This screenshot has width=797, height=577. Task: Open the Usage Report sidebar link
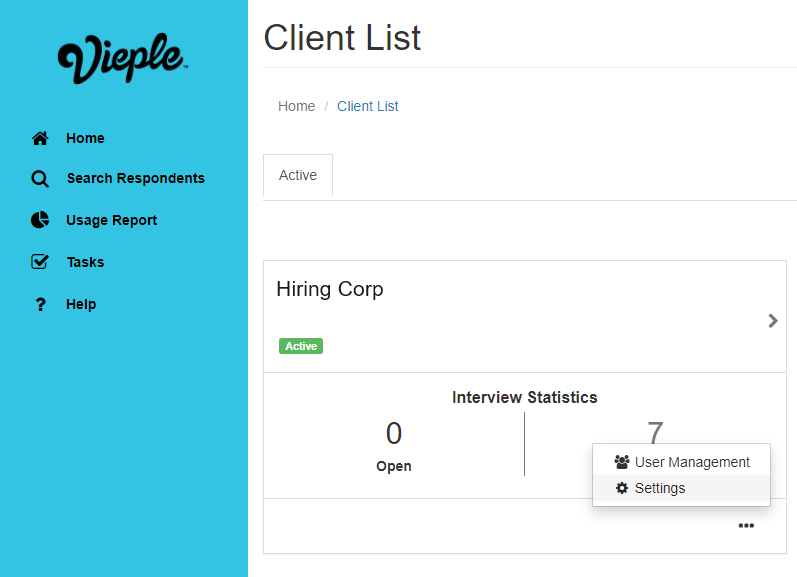tap(111, 220)
